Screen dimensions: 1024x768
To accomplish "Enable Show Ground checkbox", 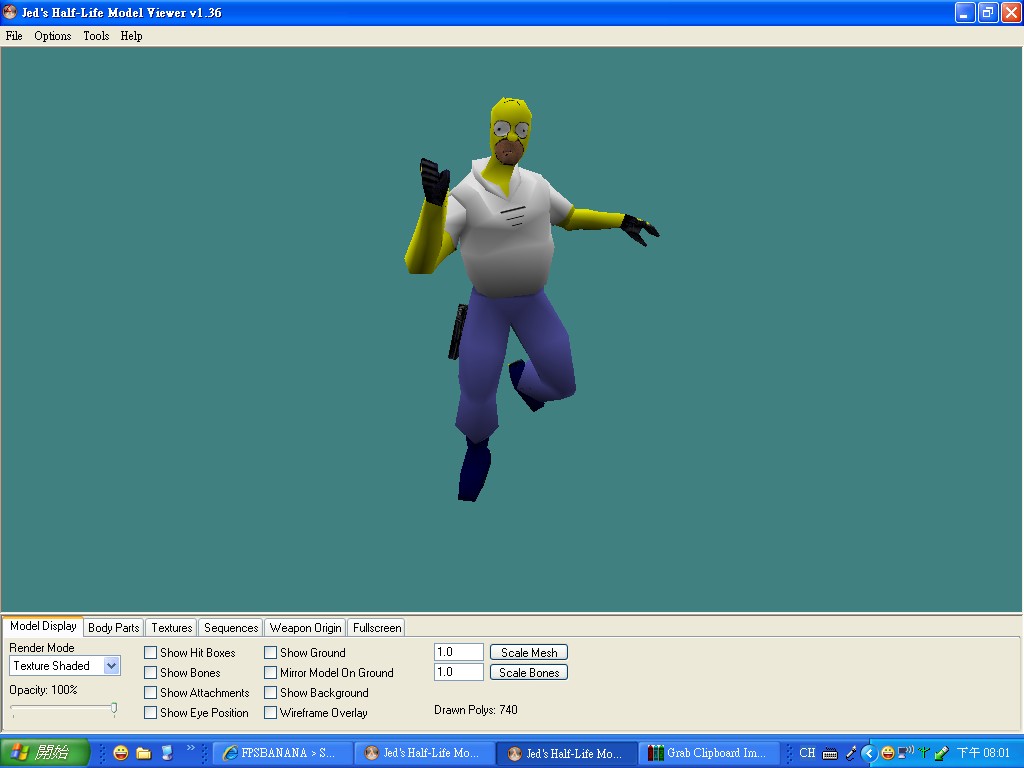I will (270, 652).
